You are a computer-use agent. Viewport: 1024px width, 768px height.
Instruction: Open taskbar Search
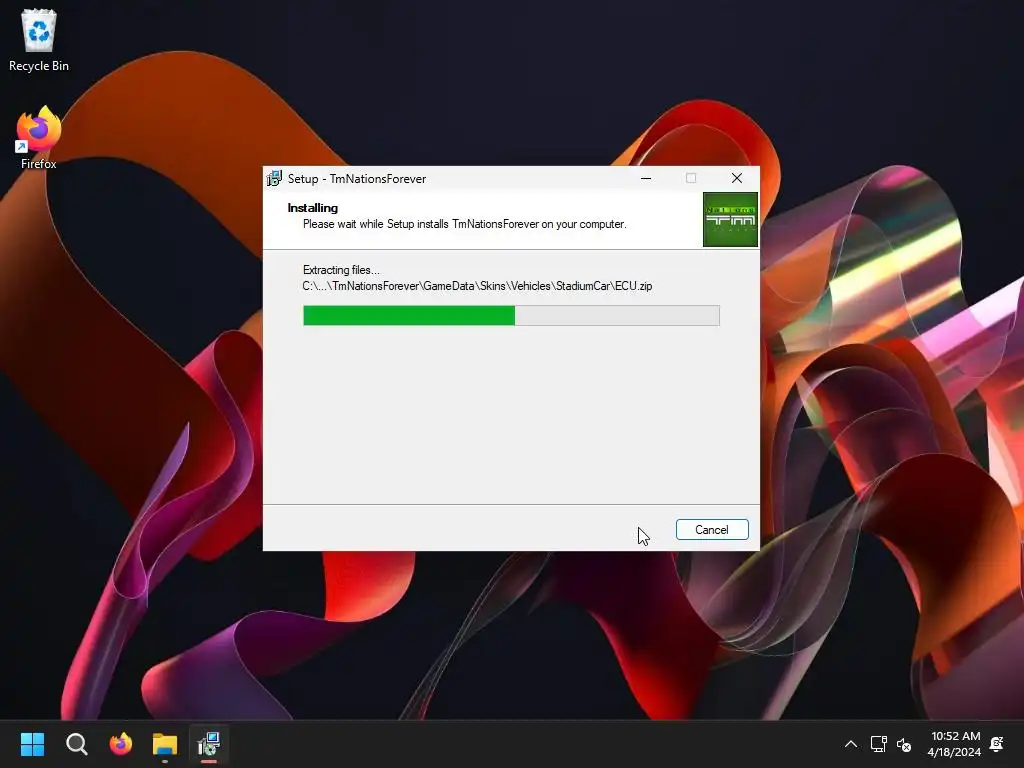(x=76, y=744)
